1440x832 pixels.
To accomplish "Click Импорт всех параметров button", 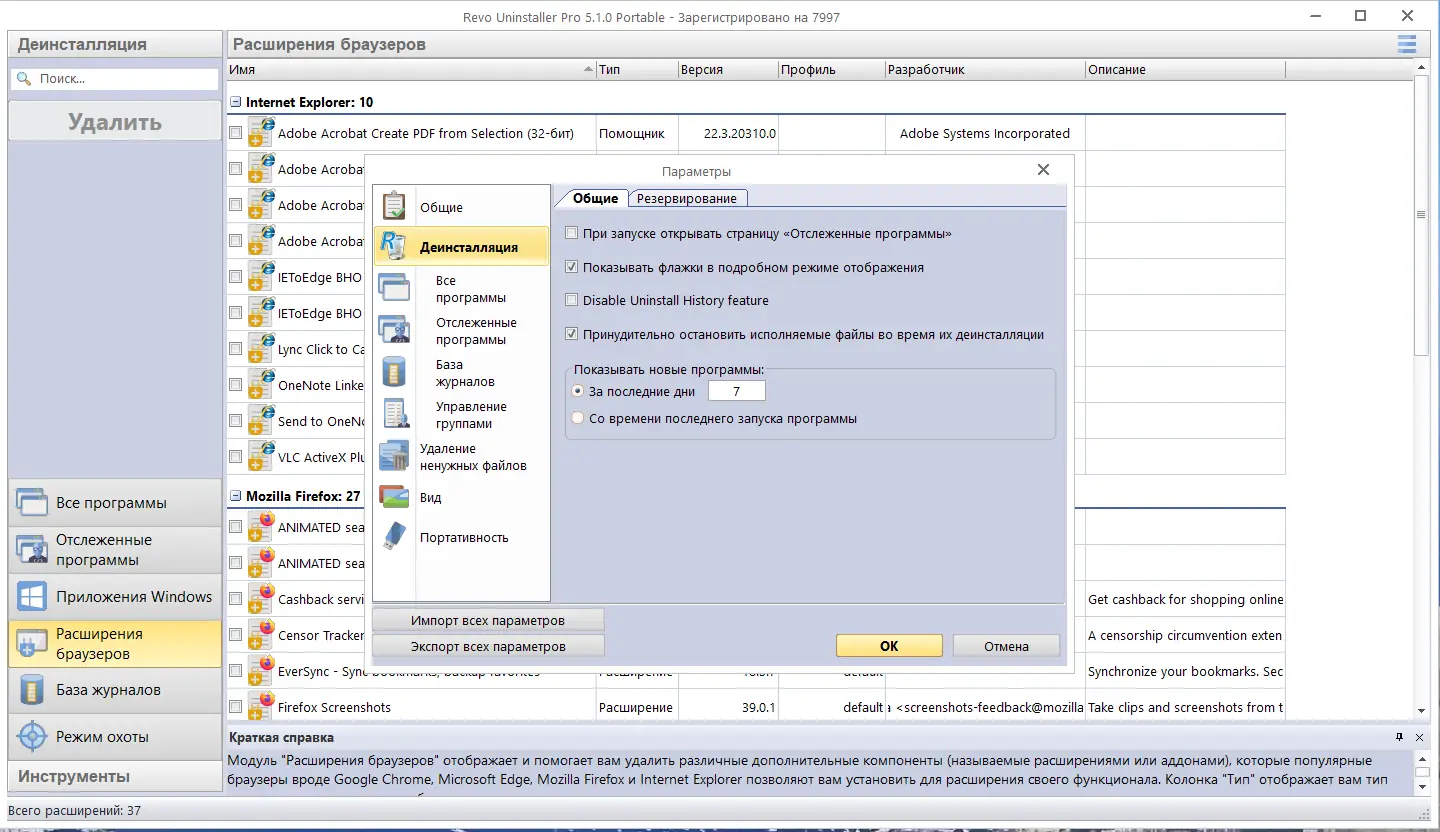I will pyautogui.click(x=488, y=620).
